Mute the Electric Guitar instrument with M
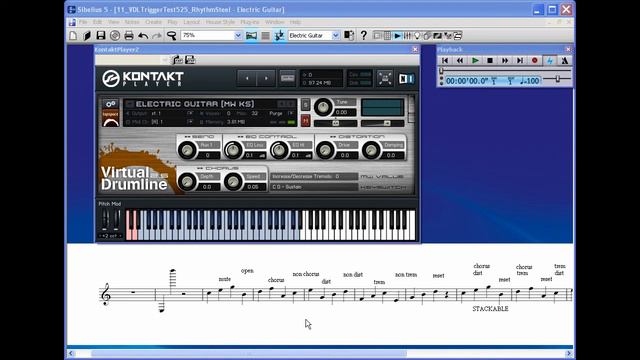This screenshot has width=640, height=360. coord(305,120)
